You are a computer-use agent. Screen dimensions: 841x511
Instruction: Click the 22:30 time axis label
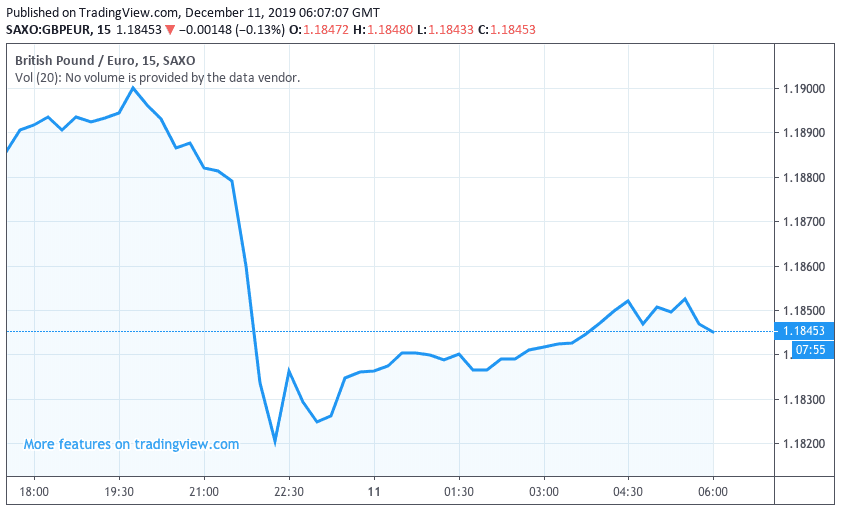(x=288, y=493)
